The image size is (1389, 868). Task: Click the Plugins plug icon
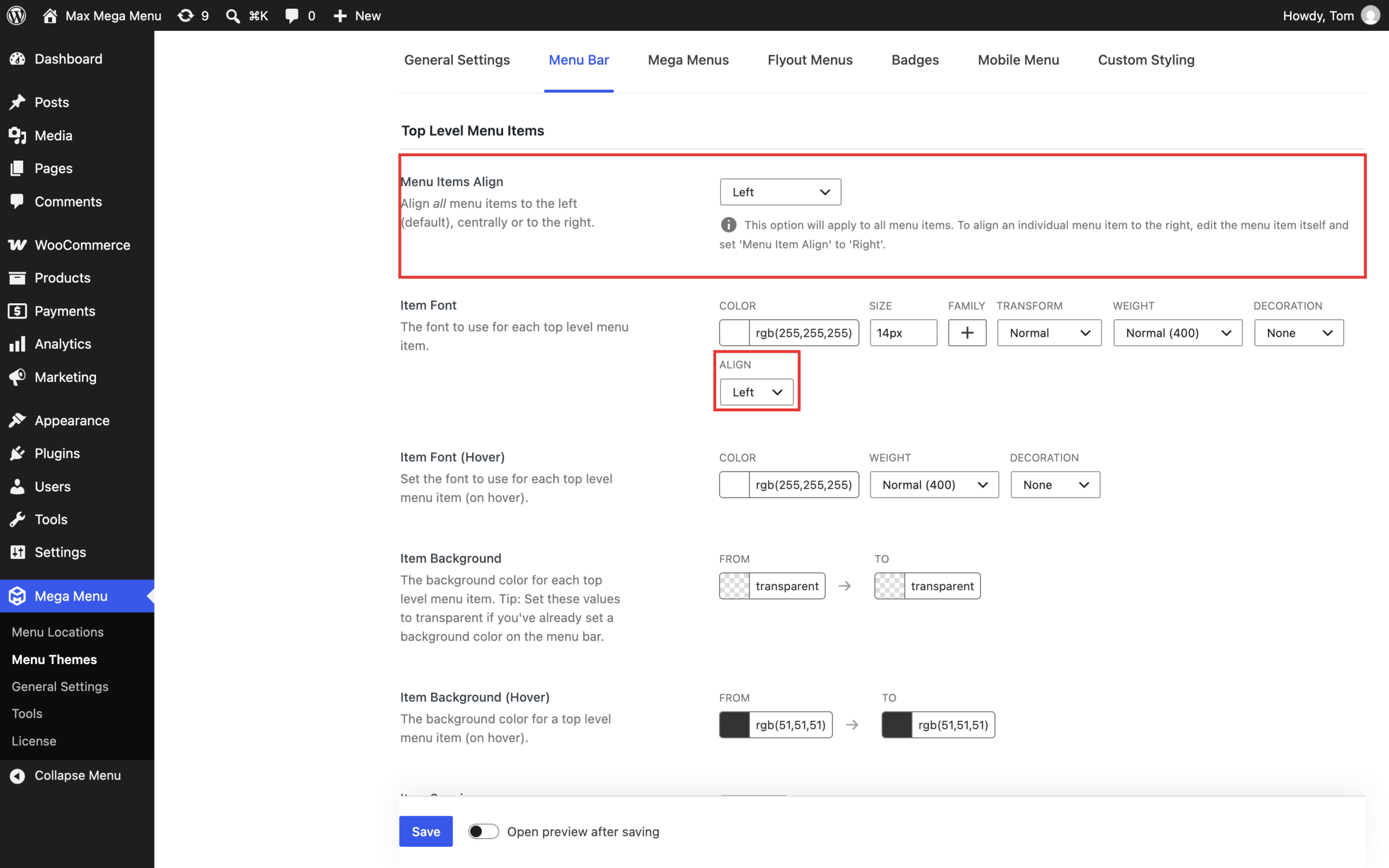tap(17, 454)
